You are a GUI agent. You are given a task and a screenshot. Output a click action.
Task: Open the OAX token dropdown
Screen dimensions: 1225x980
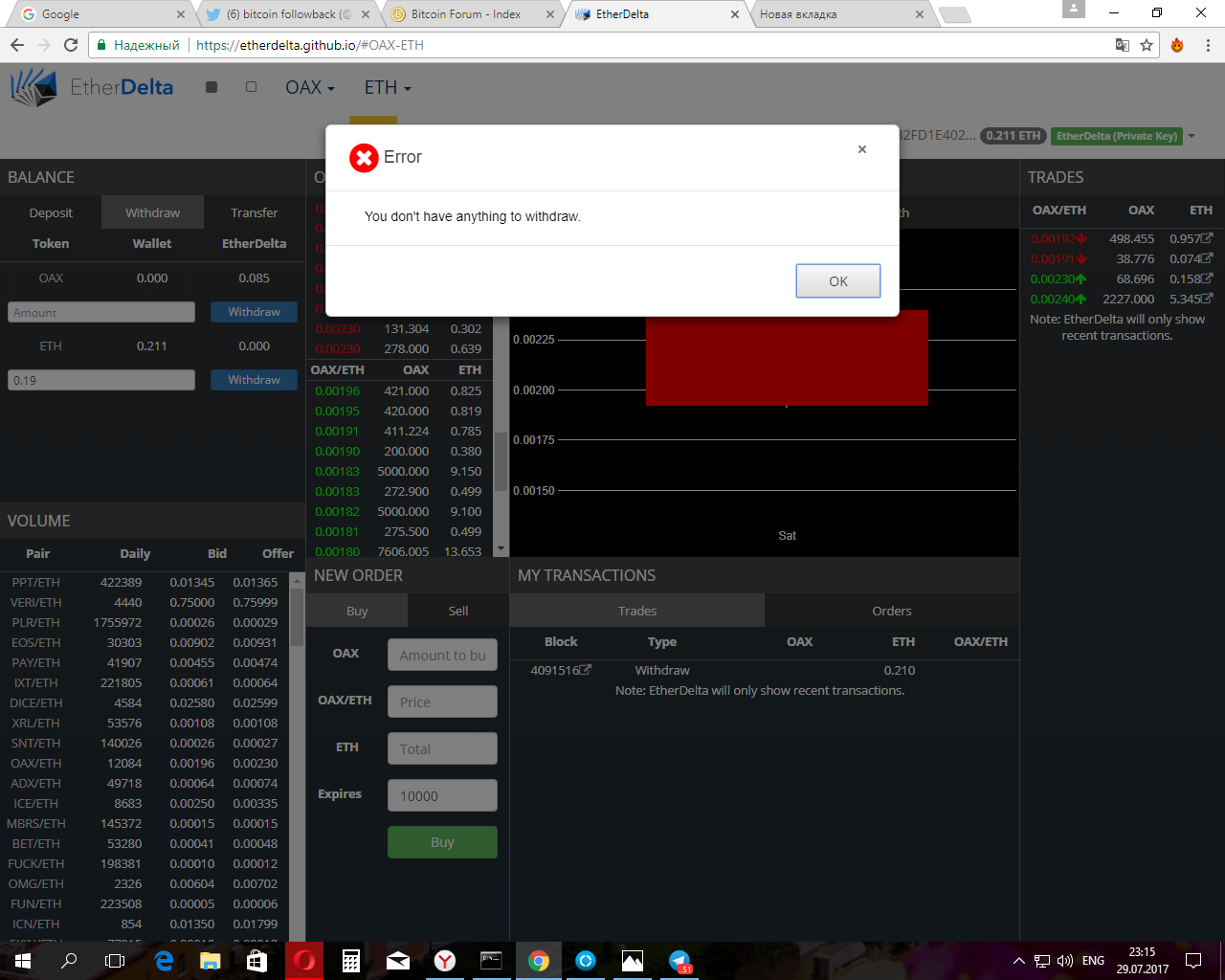(x=310, y=87)
